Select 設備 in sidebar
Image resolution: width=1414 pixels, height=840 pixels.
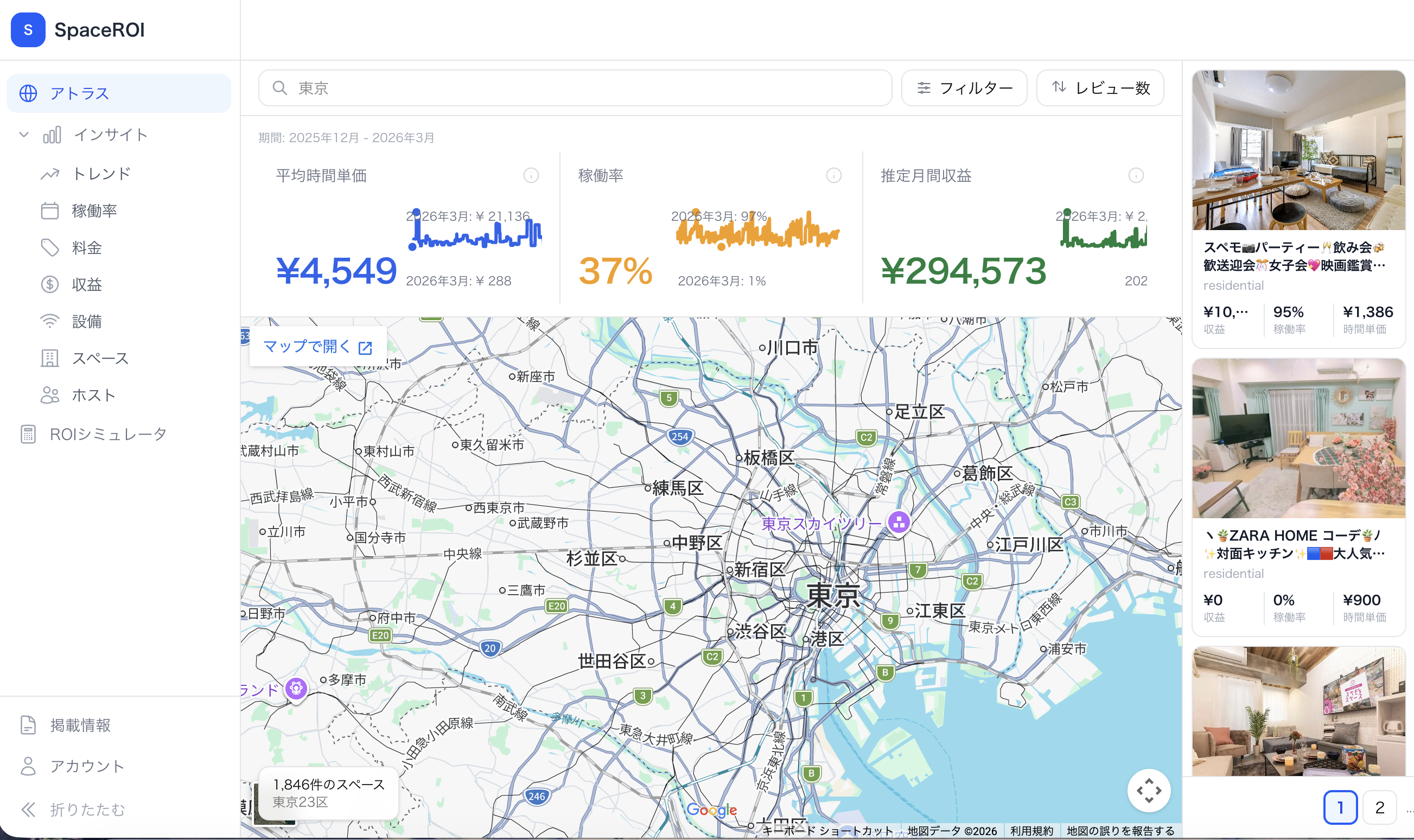(86, 321)
